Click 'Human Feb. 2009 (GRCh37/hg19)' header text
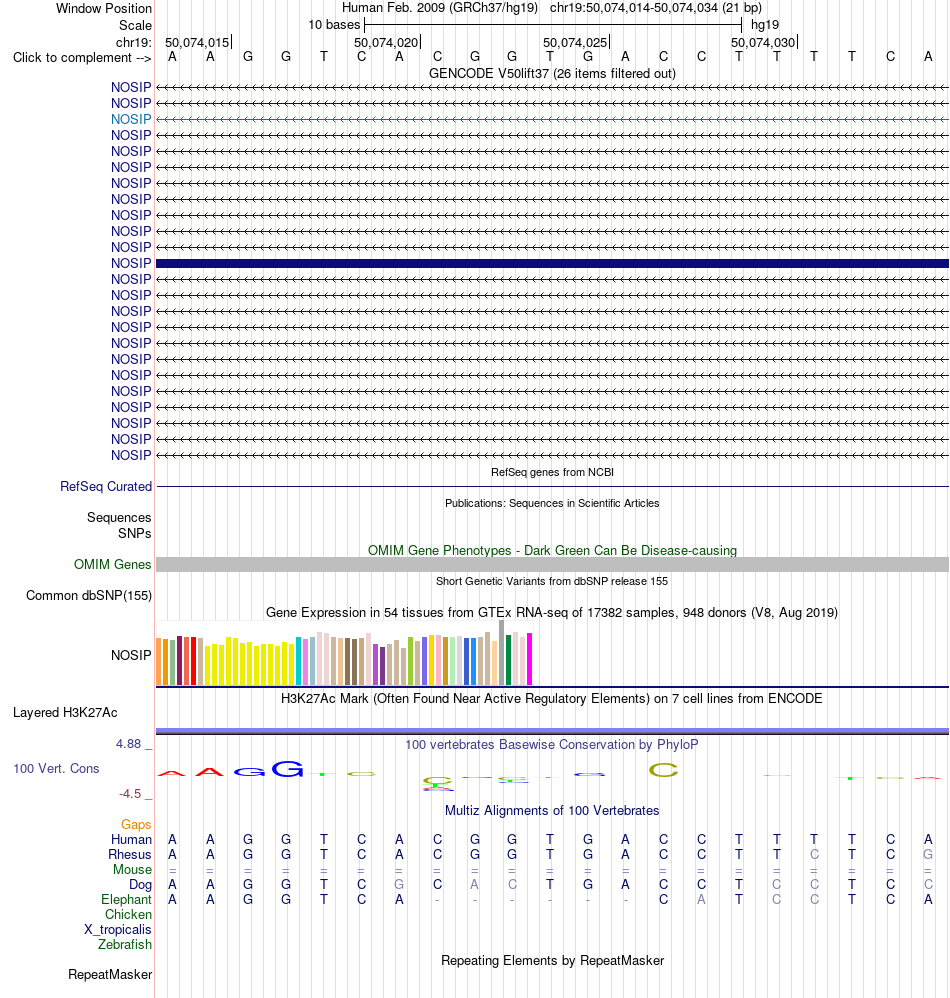 [x=440, y=8]
